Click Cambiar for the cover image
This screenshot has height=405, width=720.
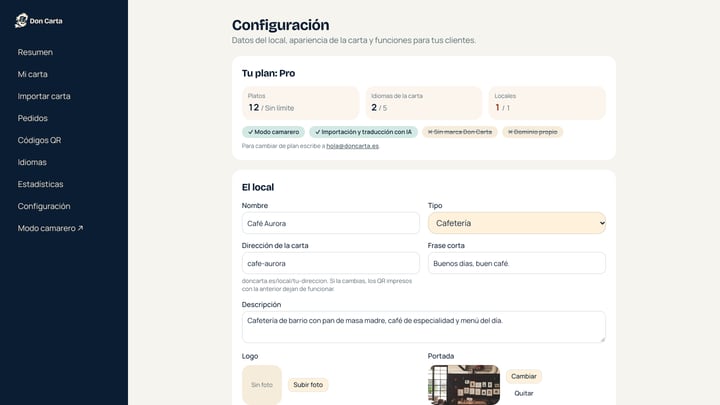524,376
